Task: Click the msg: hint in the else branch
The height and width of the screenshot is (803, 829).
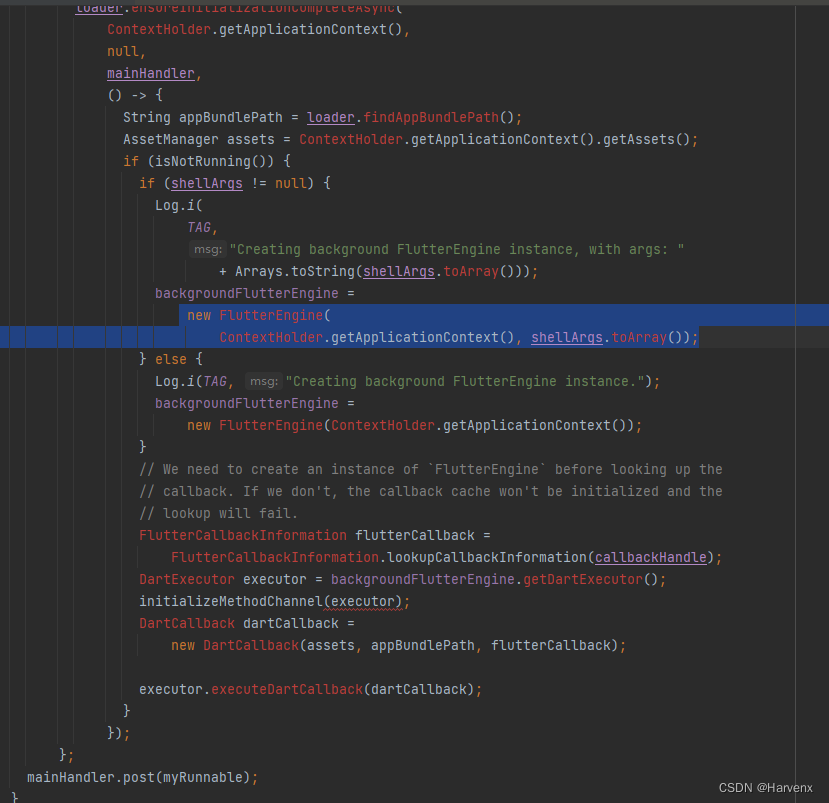Action: point(264,382)
